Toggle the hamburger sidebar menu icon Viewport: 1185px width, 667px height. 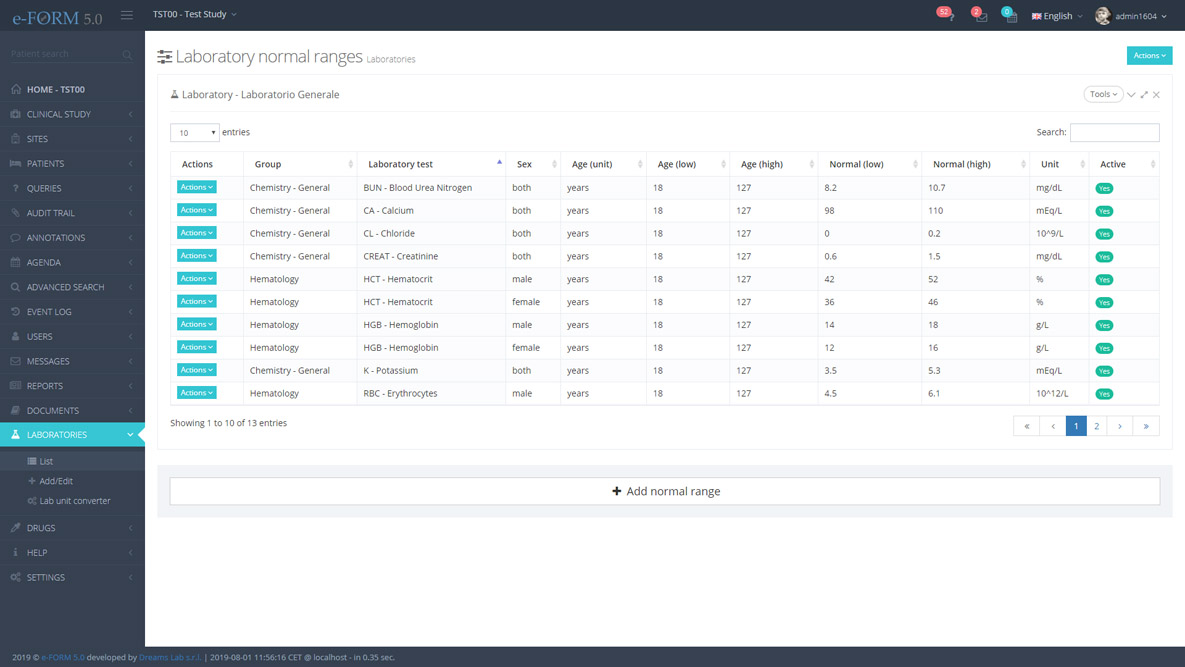point(127,15)
